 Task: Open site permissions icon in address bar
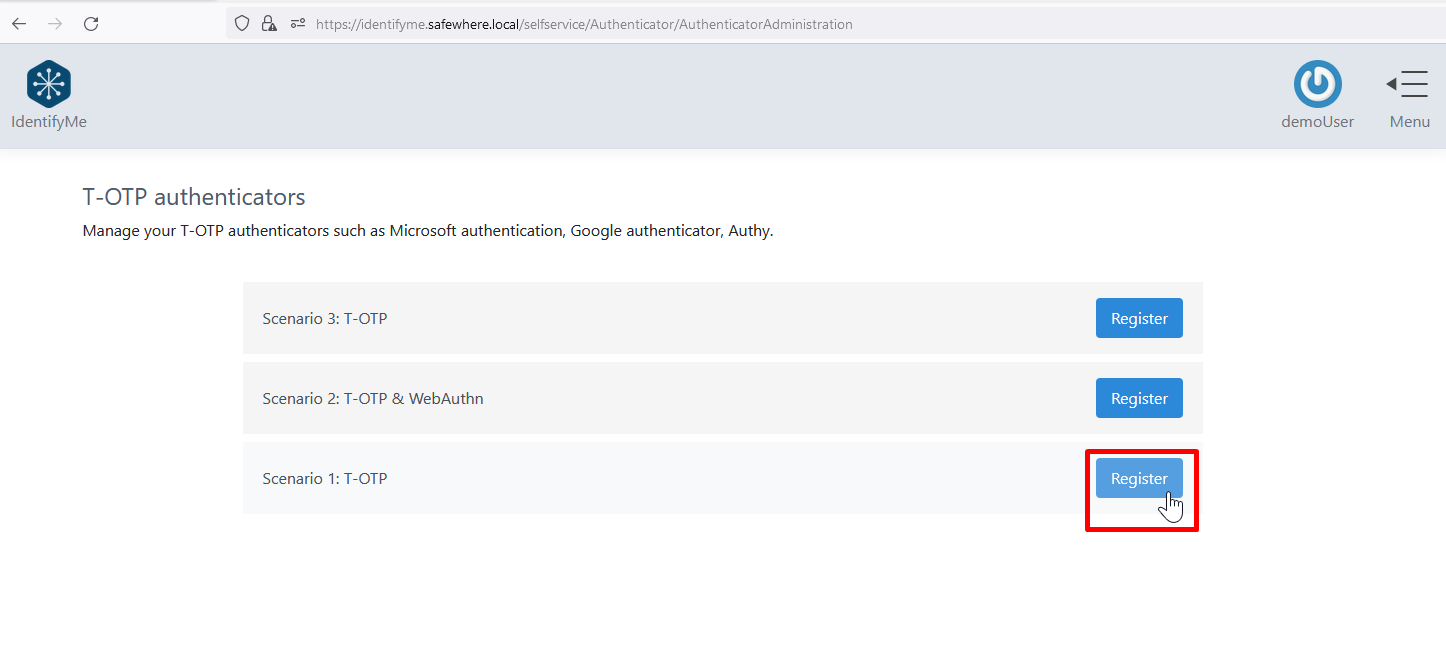click(x=297, y=24)
